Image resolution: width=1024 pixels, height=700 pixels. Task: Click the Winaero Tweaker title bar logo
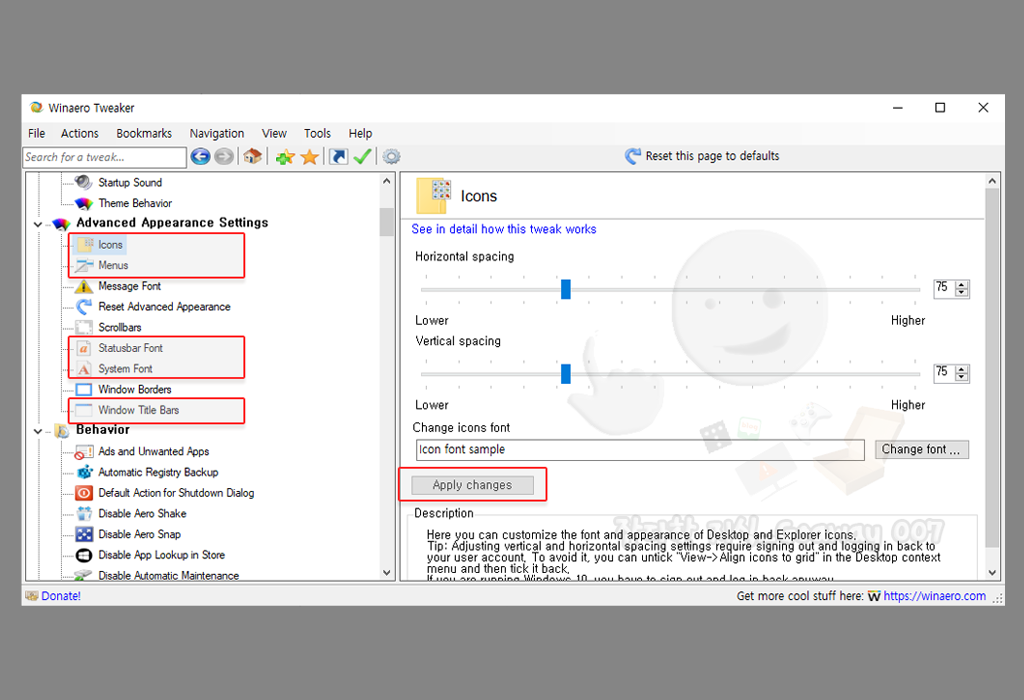36,108
